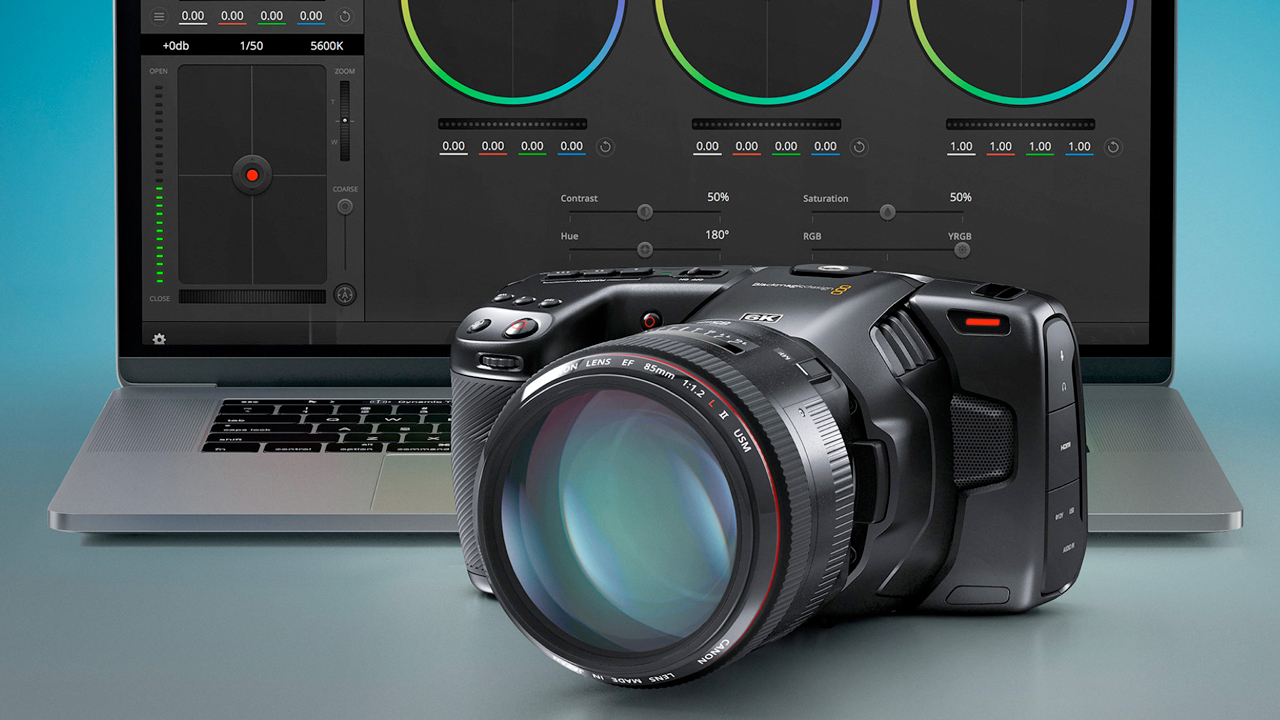Reset the middle color wheel values

coord(859,147)
